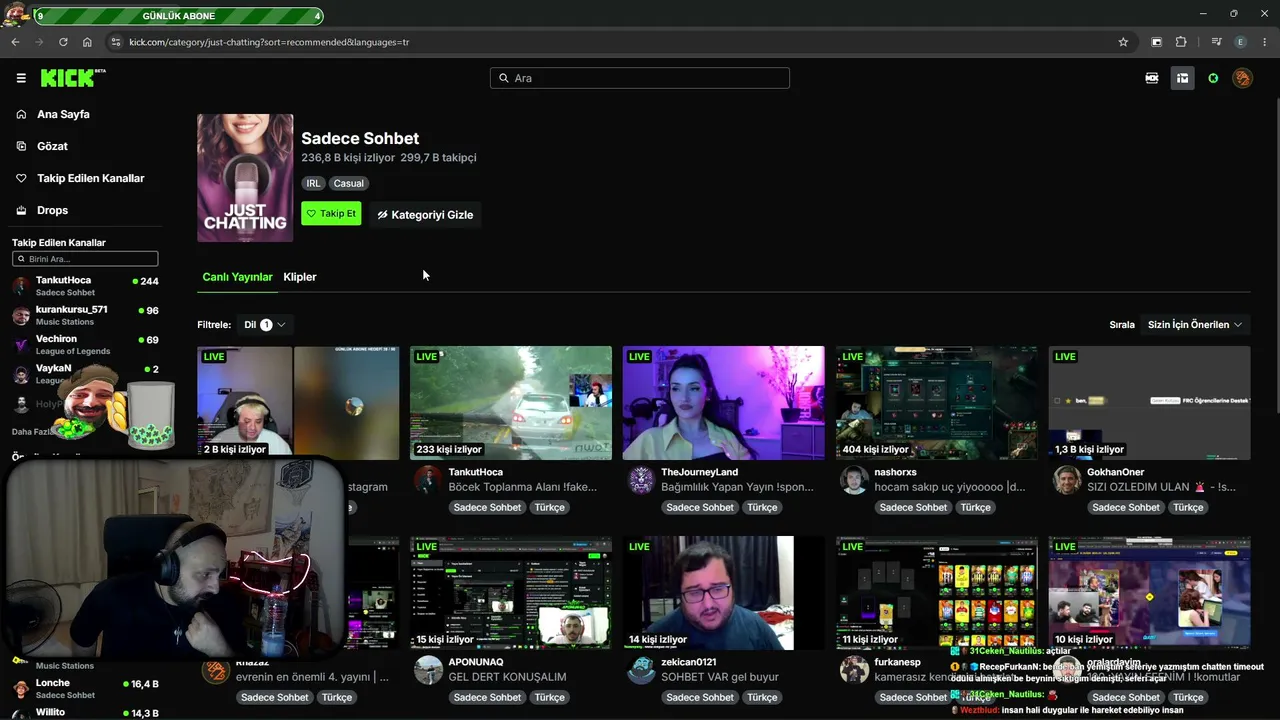Click TheJourneyLand channel avatar
Screen dimensions: 1280x720
(641, 480)
